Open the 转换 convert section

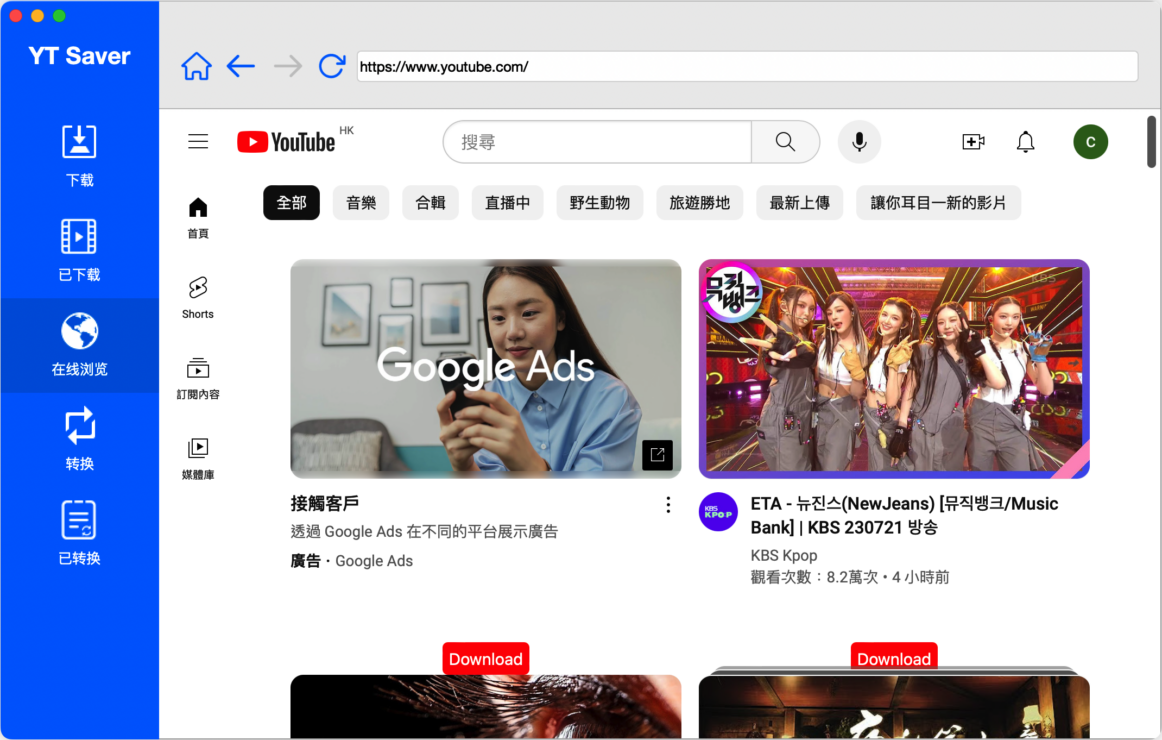[79, 439]
